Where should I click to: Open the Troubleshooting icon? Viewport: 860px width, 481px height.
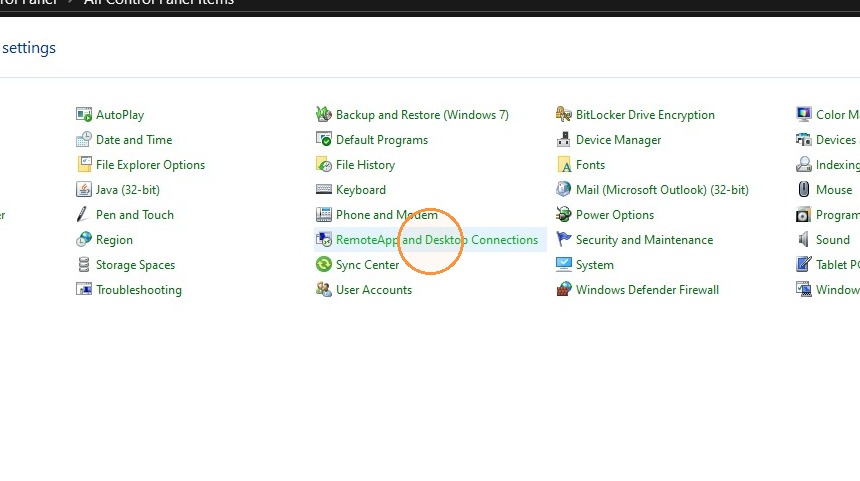pos(84,290)
